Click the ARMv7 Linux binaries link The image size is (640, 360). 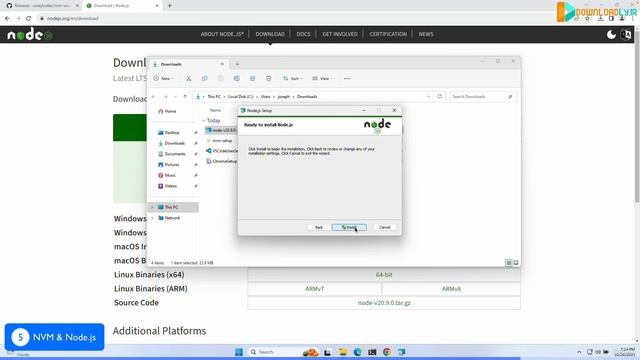tap(314, 289)
